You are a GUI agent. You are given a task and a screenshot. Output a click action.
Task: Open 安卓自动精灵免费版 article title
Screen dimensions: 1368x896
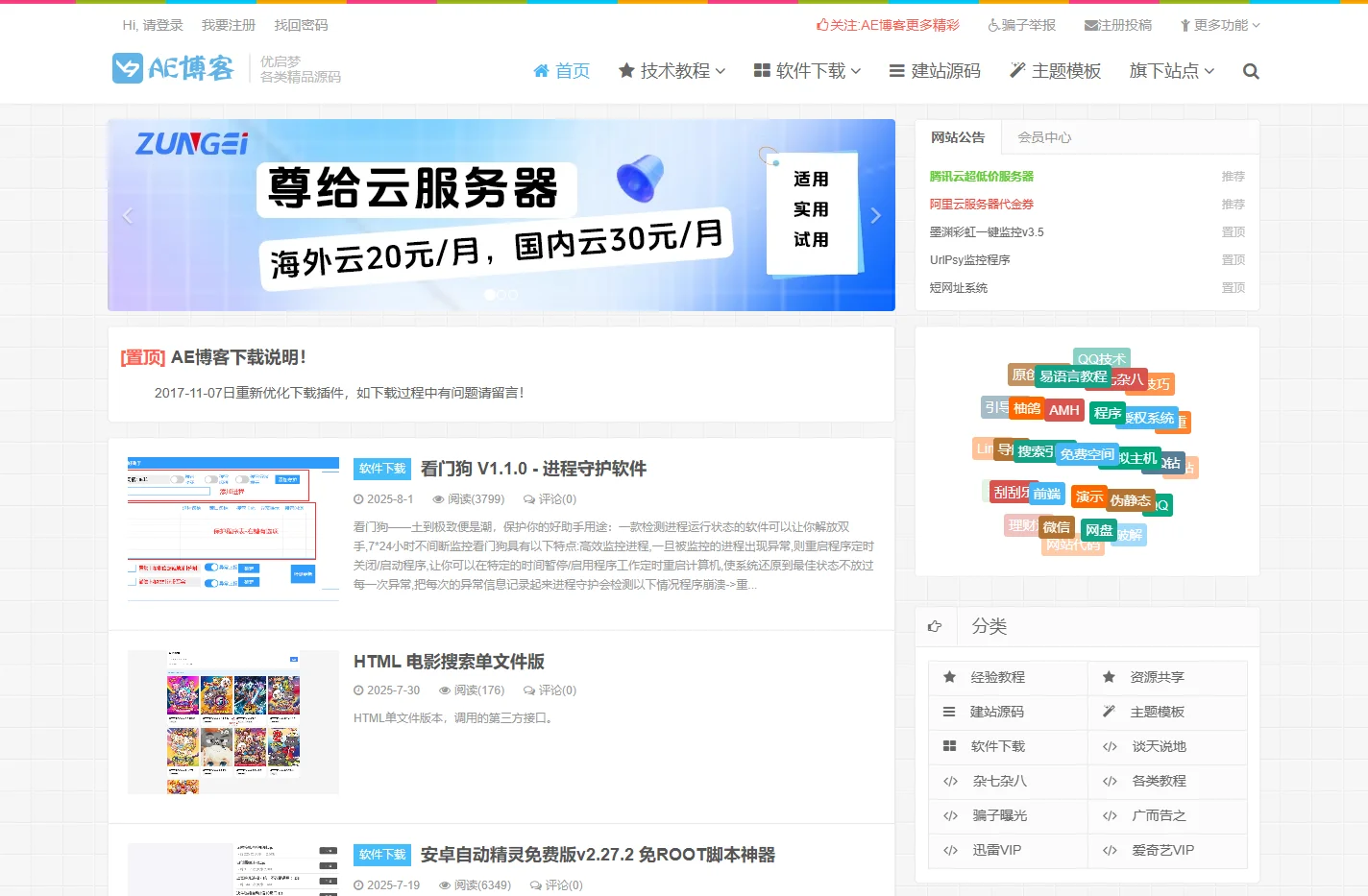click(x=598, y=855)
